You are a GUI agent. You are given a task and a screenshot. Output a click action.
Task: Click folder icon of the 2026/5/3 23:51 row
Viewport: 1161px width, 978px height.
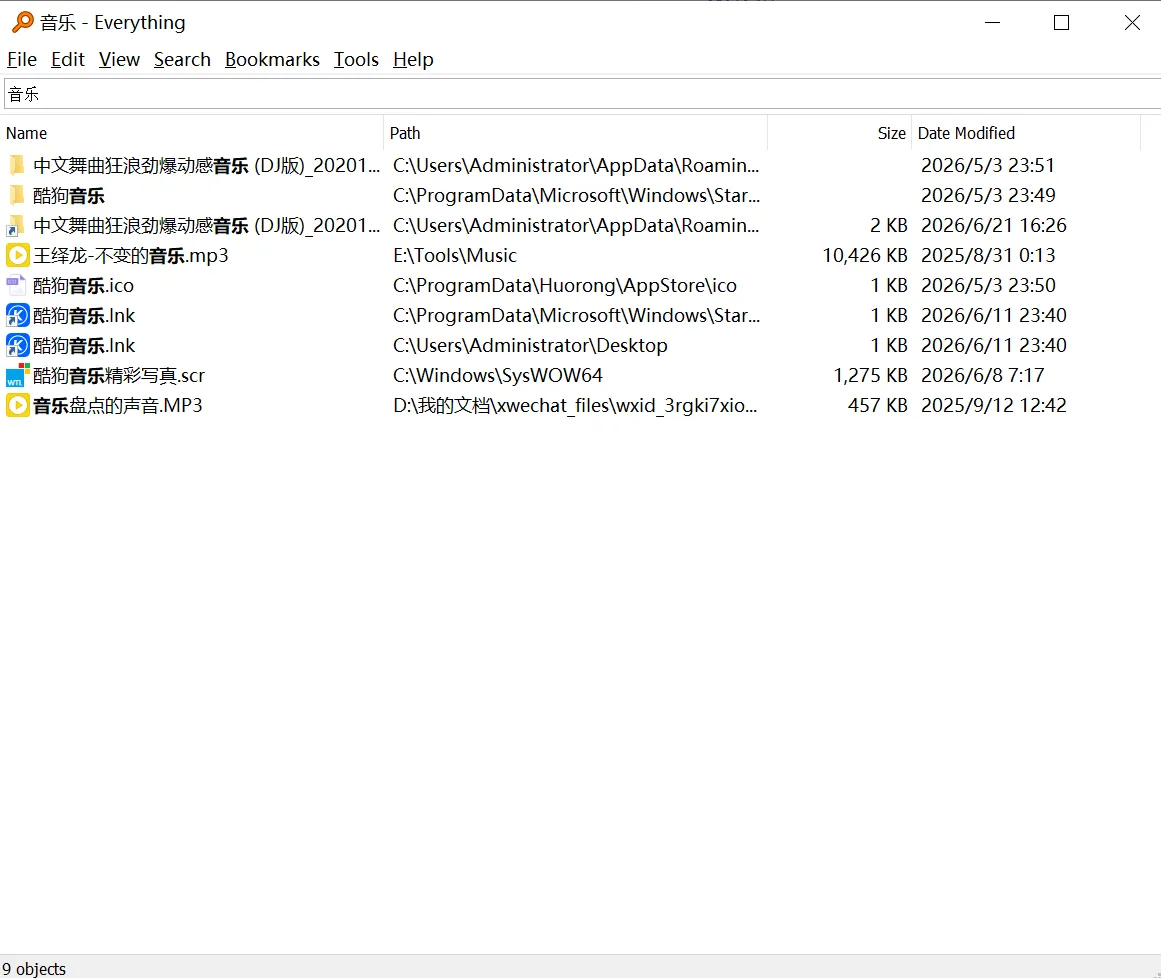[x=17, y=165]
